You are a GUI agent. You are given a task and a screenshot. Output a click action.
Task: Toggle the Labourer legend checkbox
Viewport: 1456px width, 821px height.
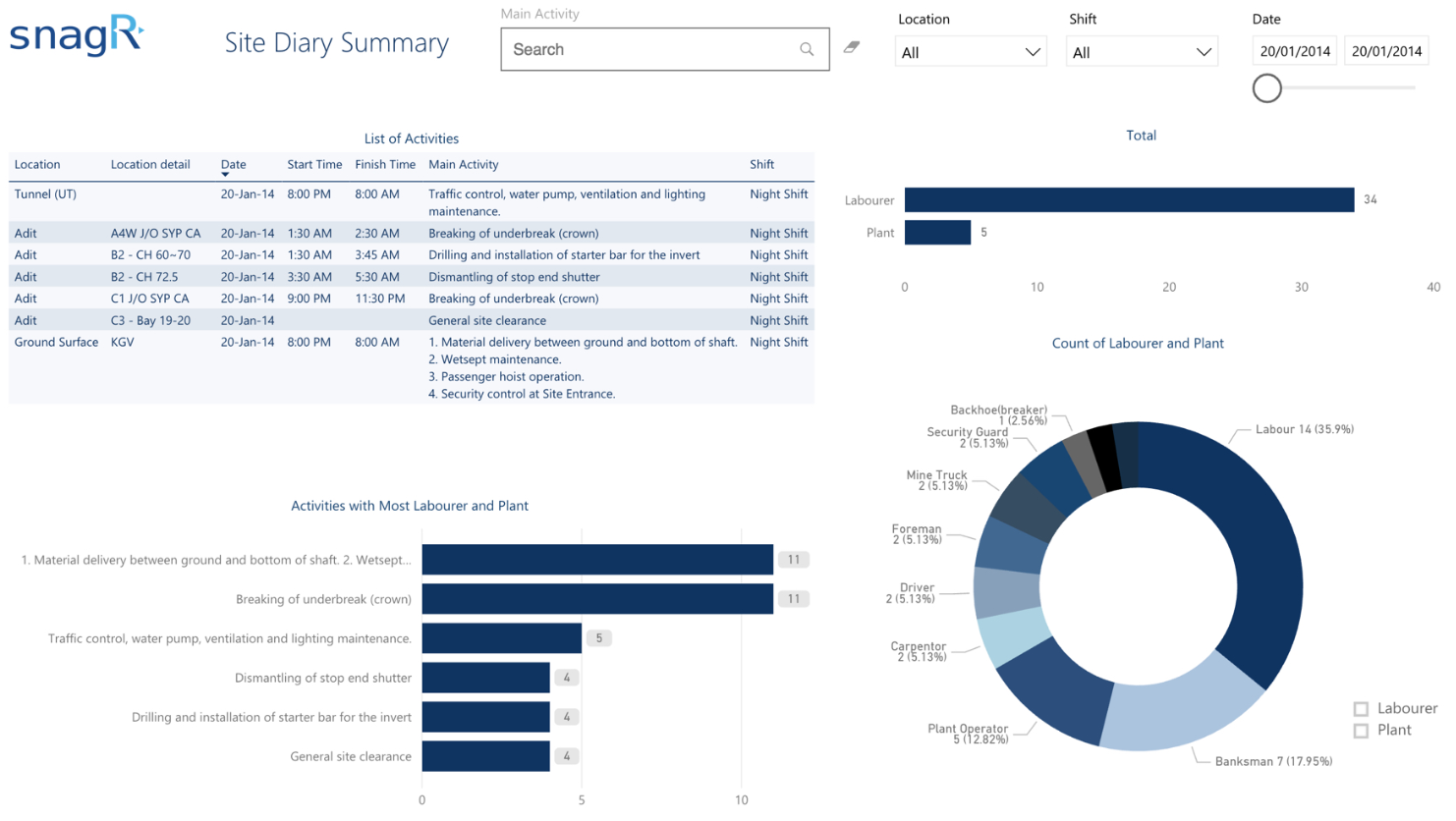click(x=1361, y=709)
